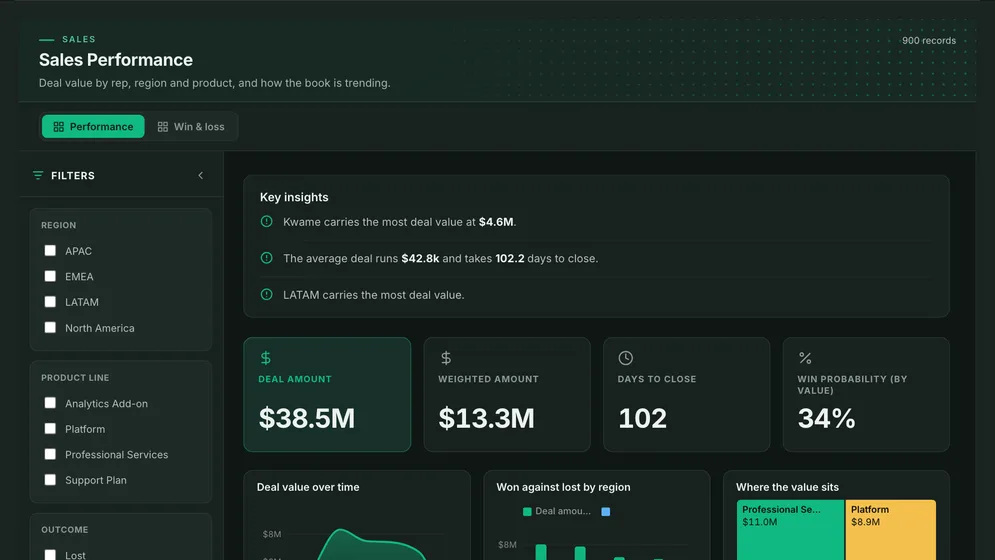Click the 'Sales Performance' page title
Image resolution: width=995 pixels, height=560 pixels.
pos(115,60)
